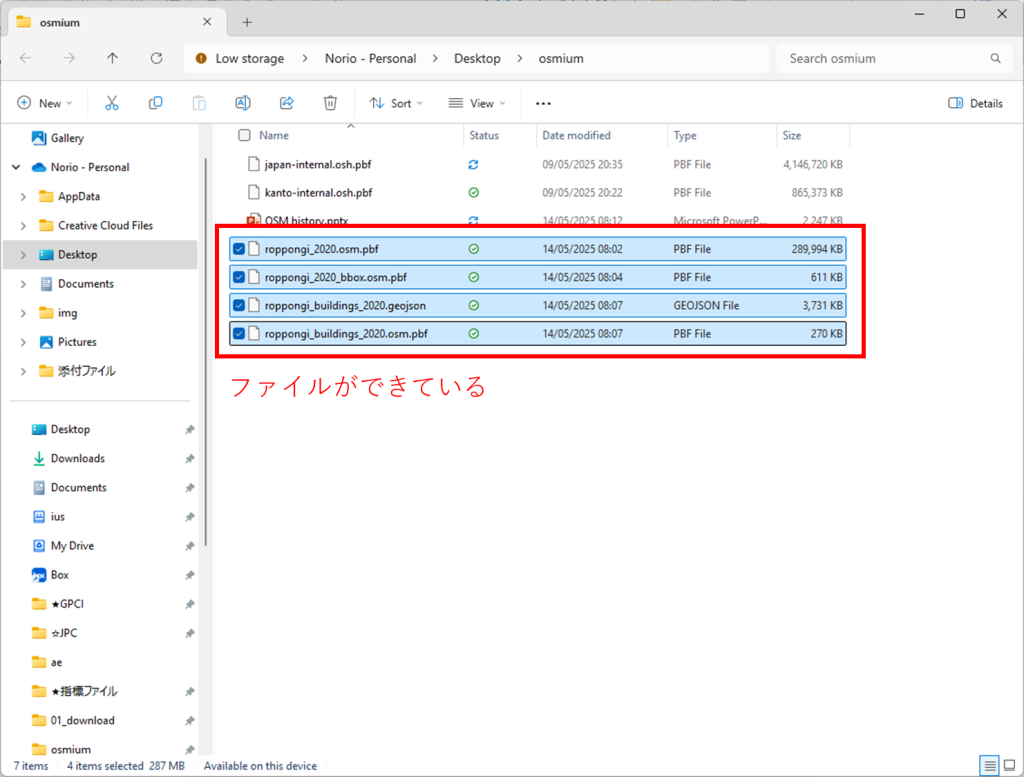1024x777 pixels.
Task: Click Desktop in the address breadcrumb
Action: 477,59
